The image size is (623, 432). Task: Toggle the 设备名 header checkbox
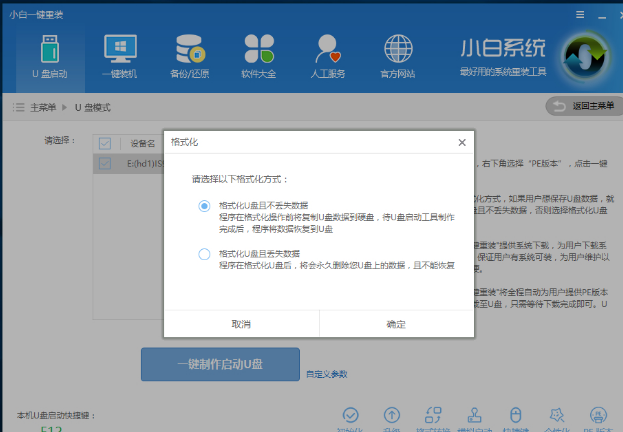(105, 143)
